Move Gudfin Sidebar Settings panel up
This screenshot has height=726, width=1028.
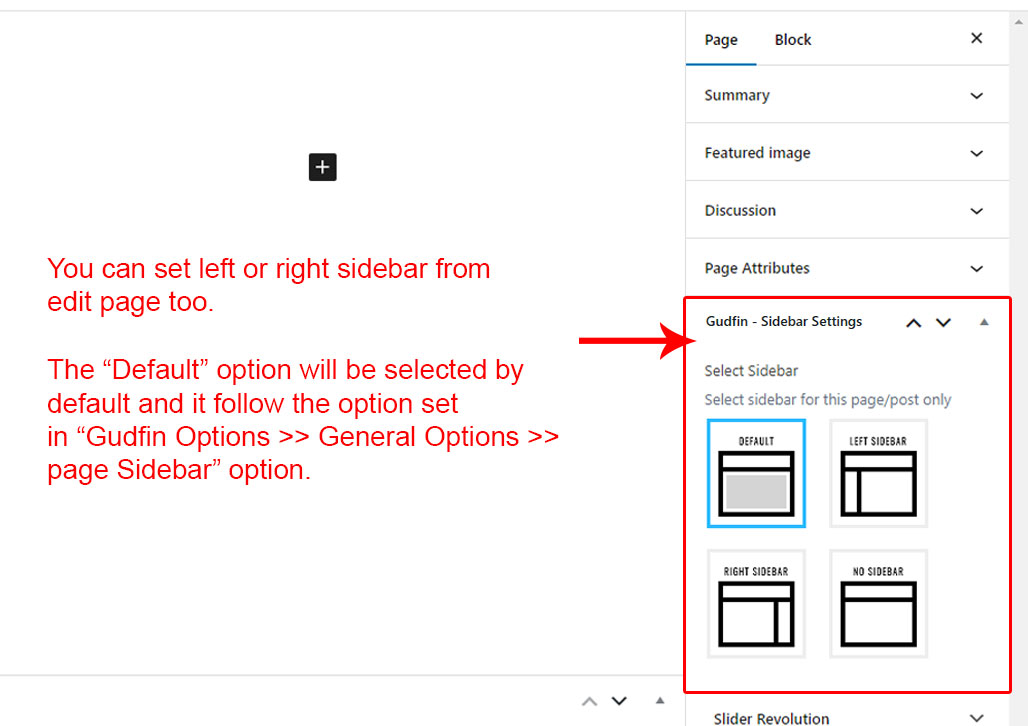[x=913, y=323]
